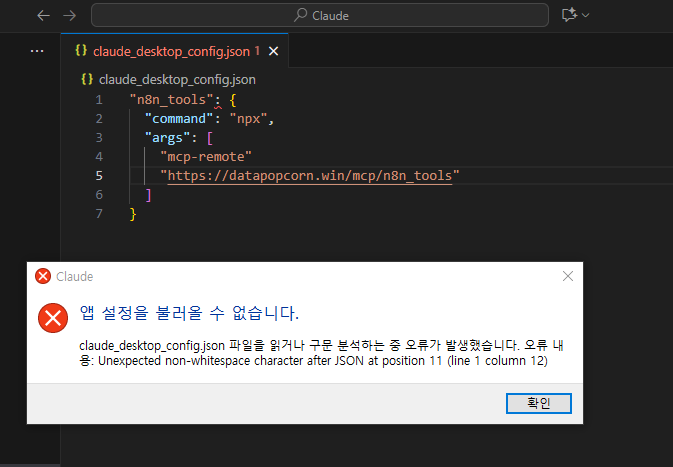Click line number 5 in the gutter
The height and width of the screenshot is (467, 673).
click(99, 176)
